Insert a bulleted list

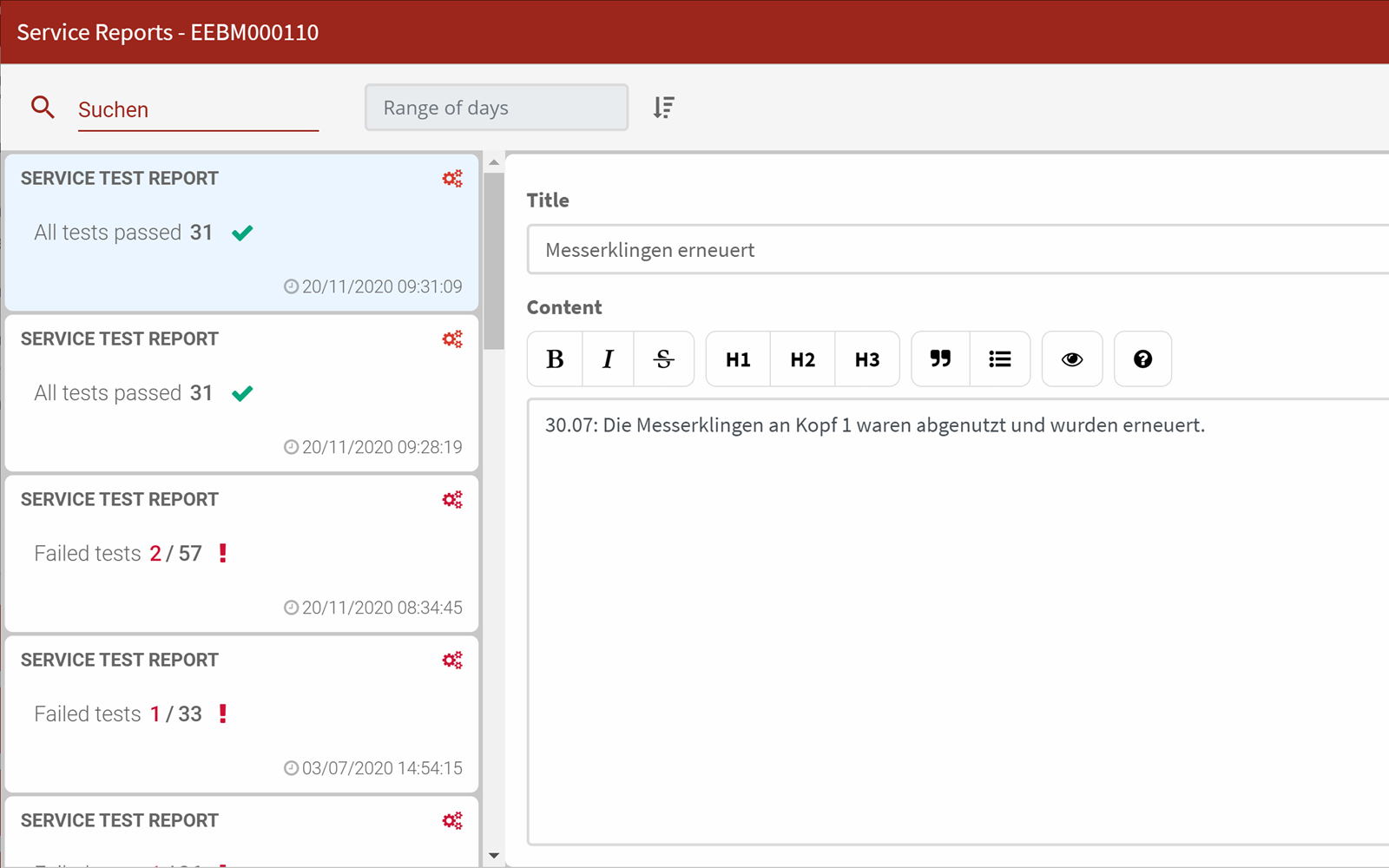click(1000, 359)
